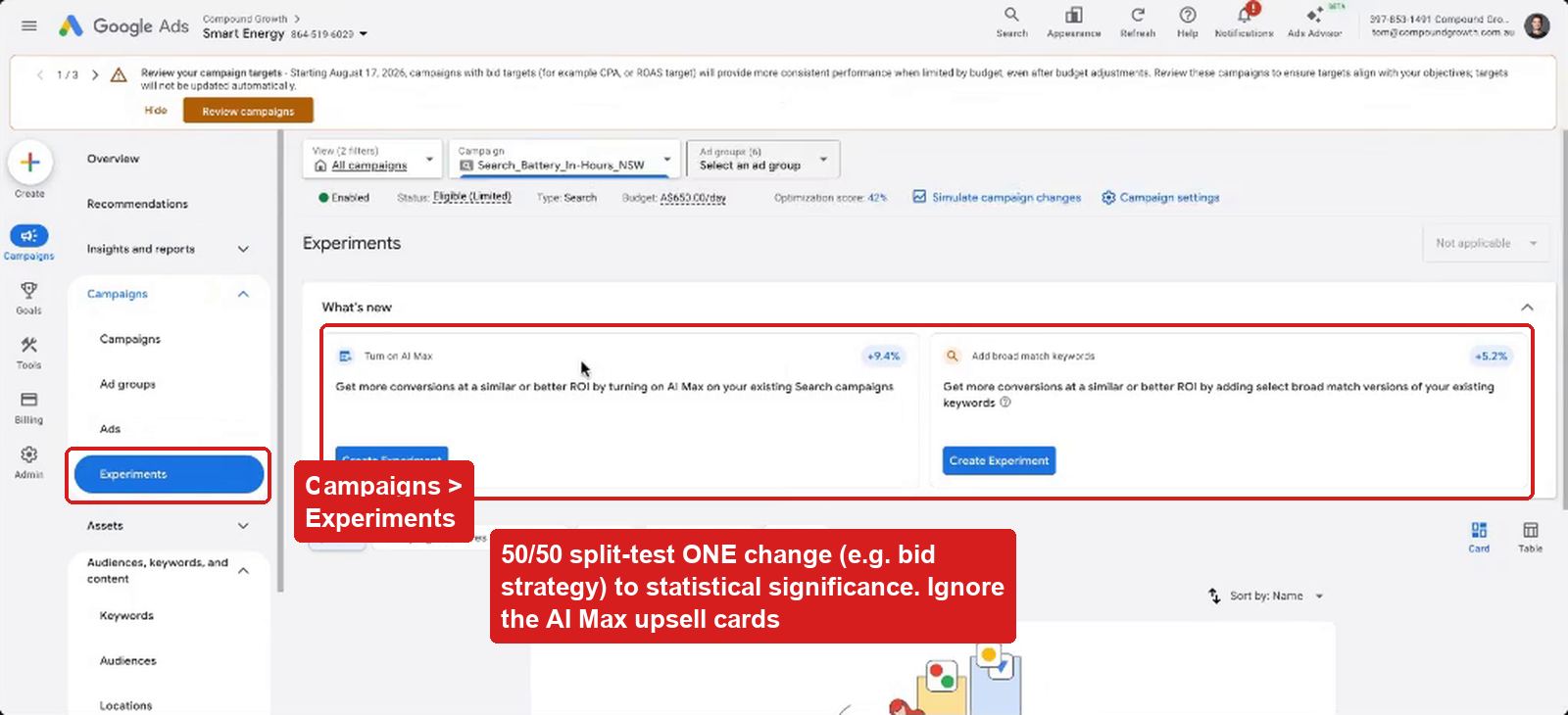Create Experiment for broad match keywords
This screenshot has width=1568, height=715.
click(999, 460)
